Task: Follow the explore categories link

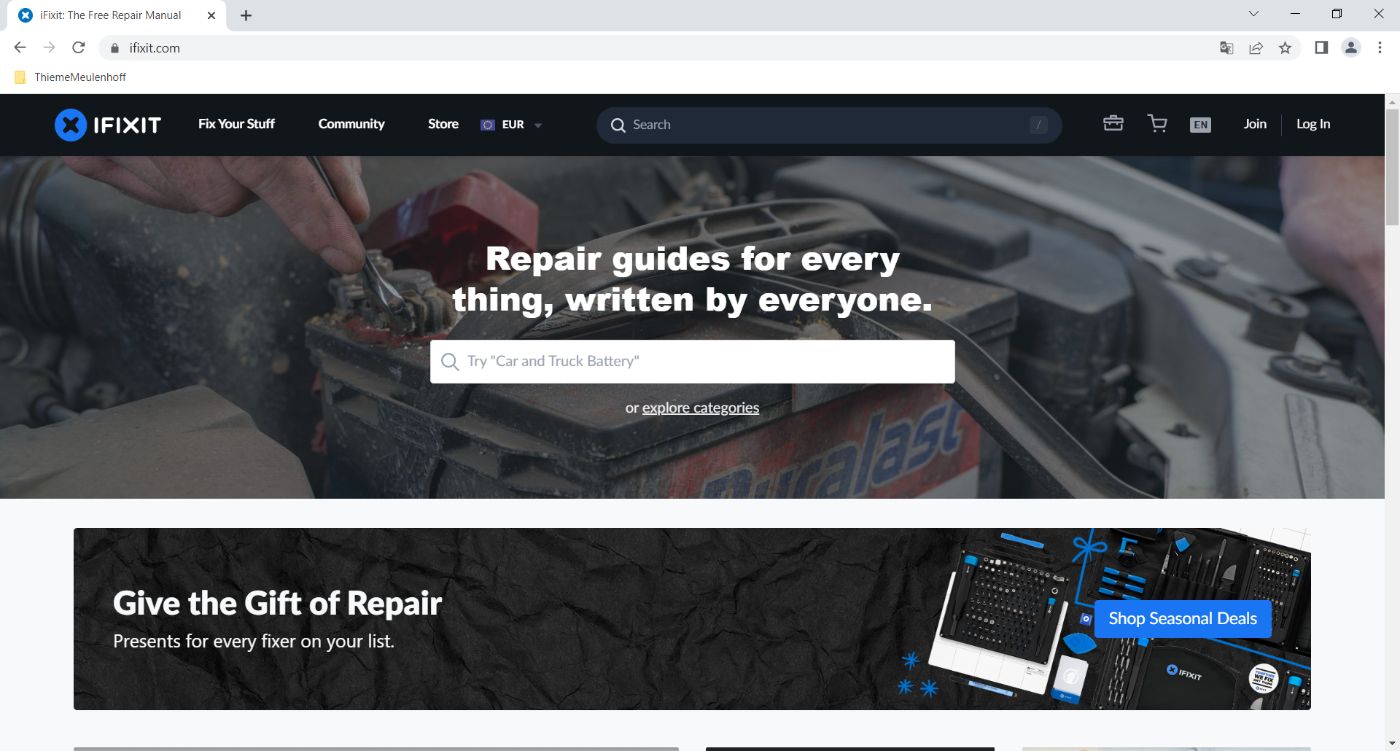Action: click(700, 408)
